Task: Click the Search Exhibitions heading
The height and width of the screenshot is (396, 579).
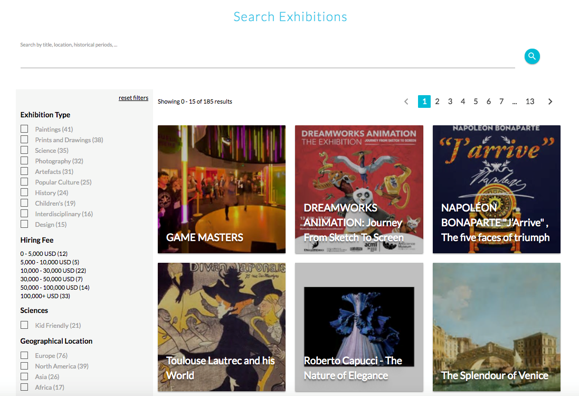Action: point(290,17)
